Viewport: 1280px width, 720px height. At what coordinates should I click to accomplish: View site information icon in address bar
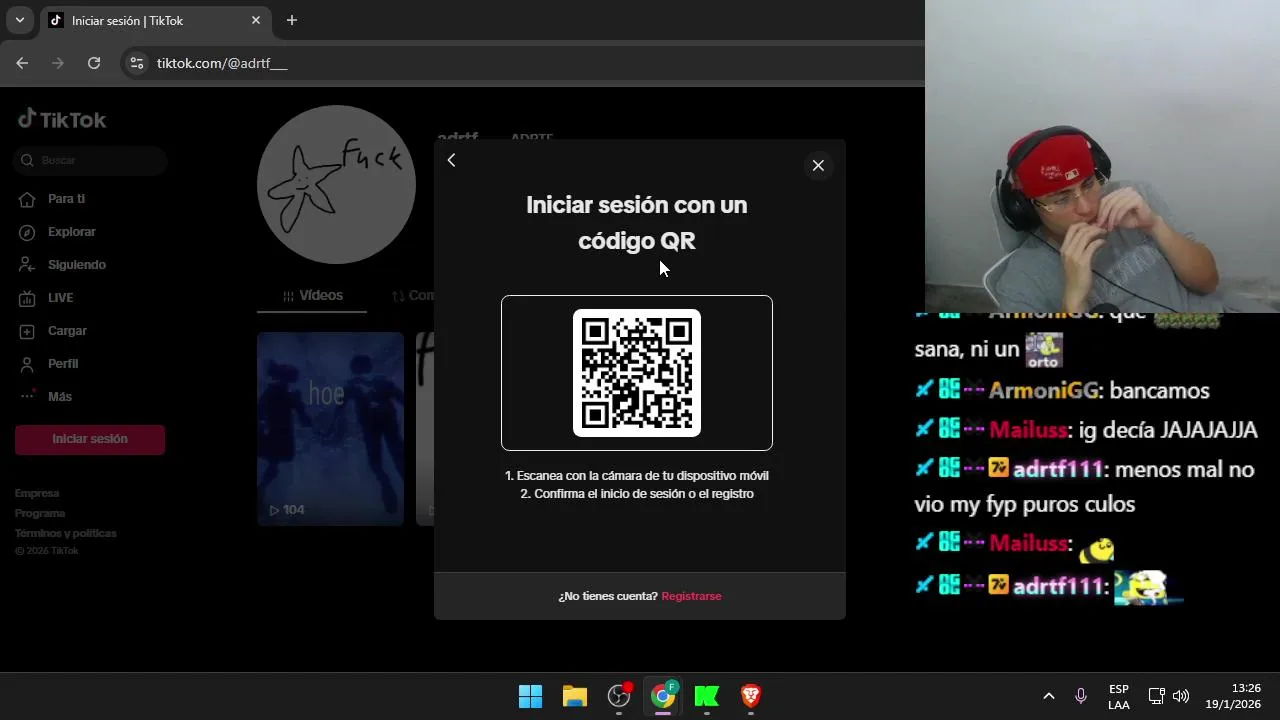[138, 63]
